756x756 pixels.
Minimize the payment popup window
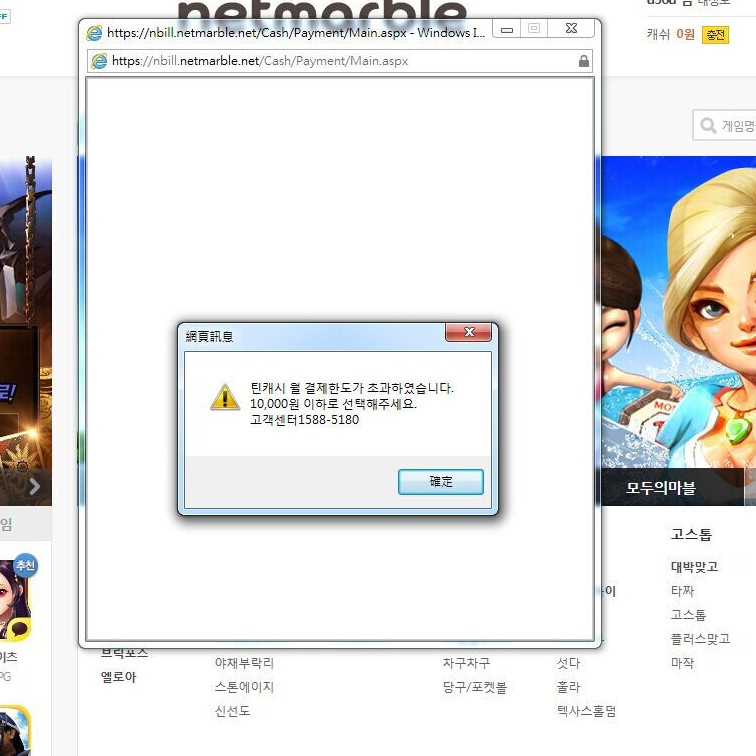(507, 29)
